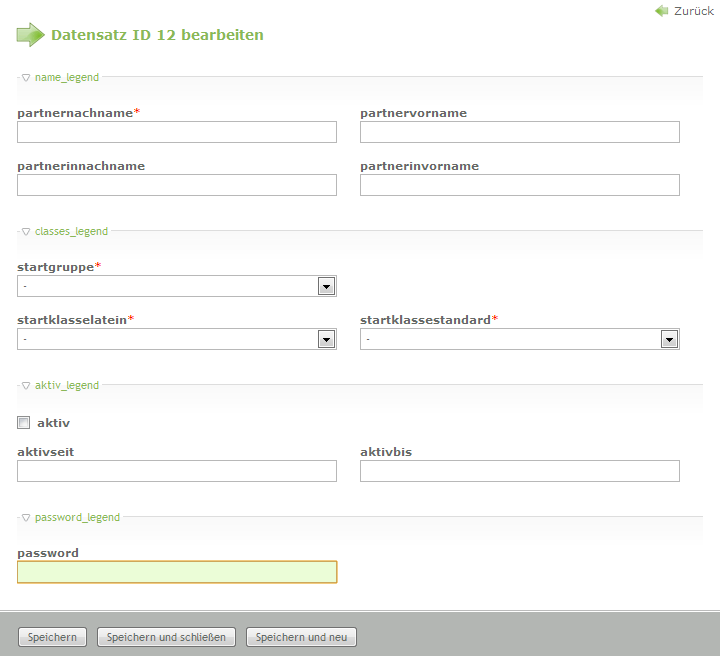This screenshot has height=656, width=720.
Task: Click the green arrow next to Datensatz heading
Action: (x=31, y=35)
